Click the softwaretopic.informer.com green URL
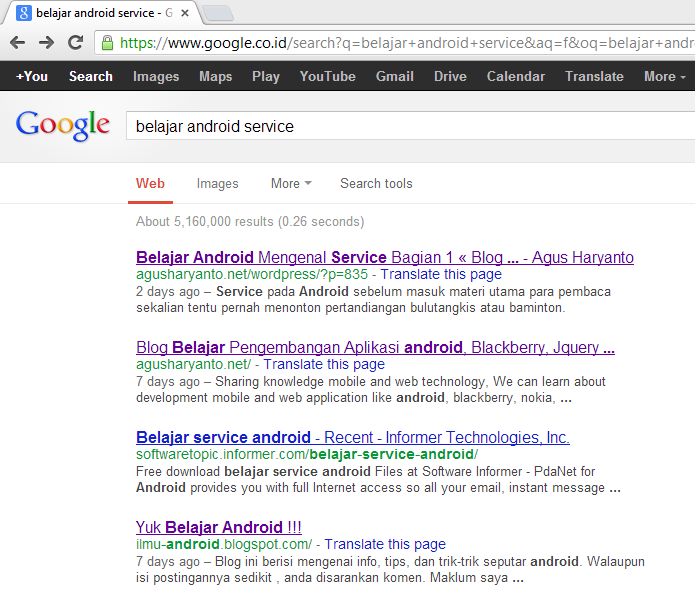695x606 pixels. 307,454
